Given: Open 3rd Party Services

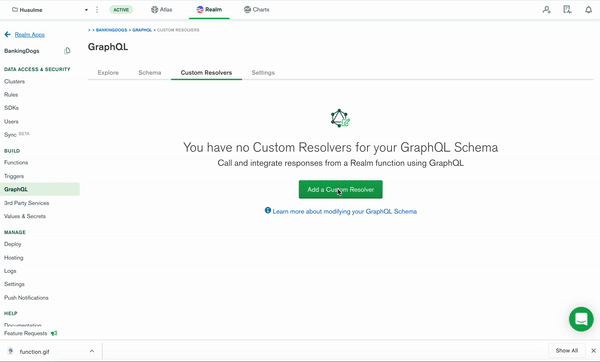Looking at the screenshot, I should (x=26, y=203).
